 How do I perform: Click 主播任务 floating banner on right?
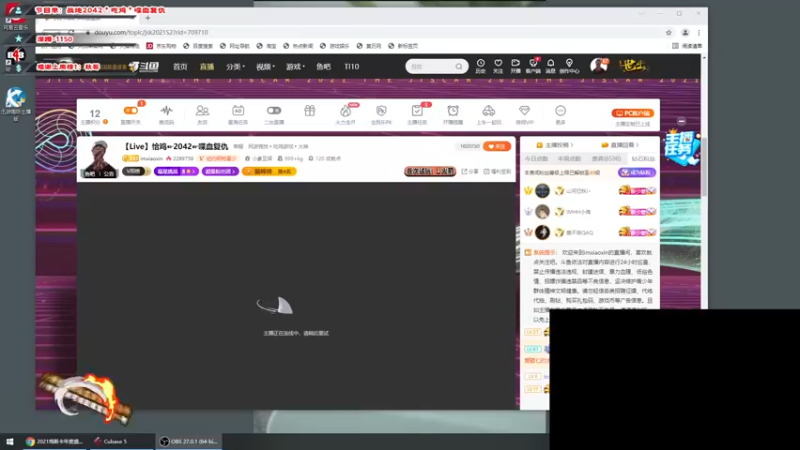click(682, 148)
